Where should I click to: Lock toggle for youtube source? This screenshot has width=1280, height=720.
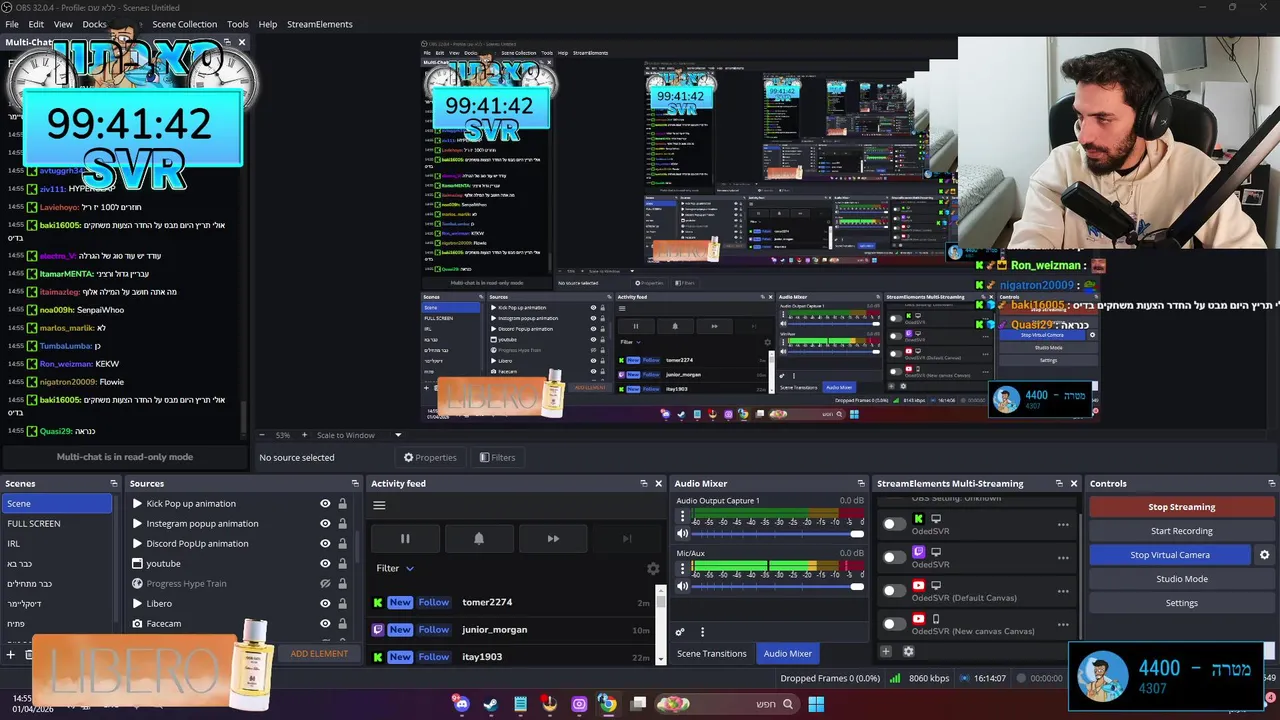(x=342, y=564)
